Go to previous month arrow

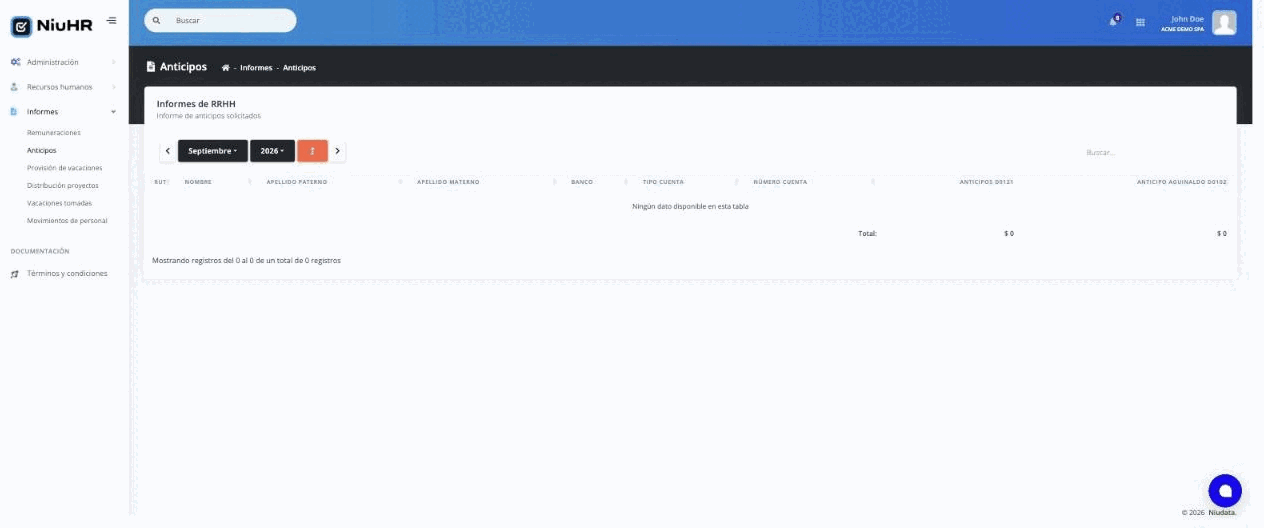click(x=168, y=151)
